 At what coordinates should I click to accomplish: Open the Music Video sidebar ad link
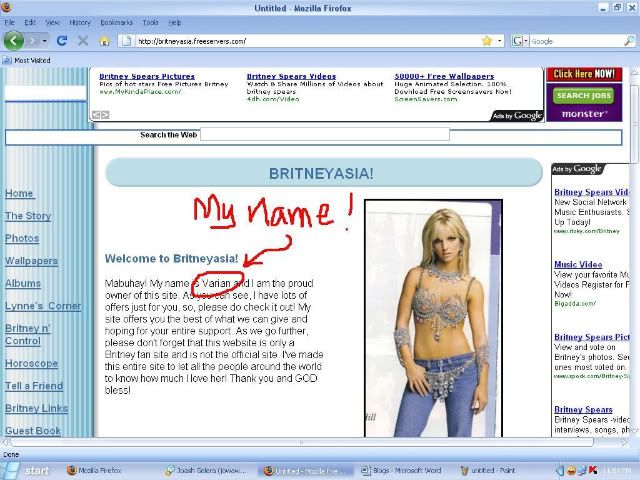578,264
